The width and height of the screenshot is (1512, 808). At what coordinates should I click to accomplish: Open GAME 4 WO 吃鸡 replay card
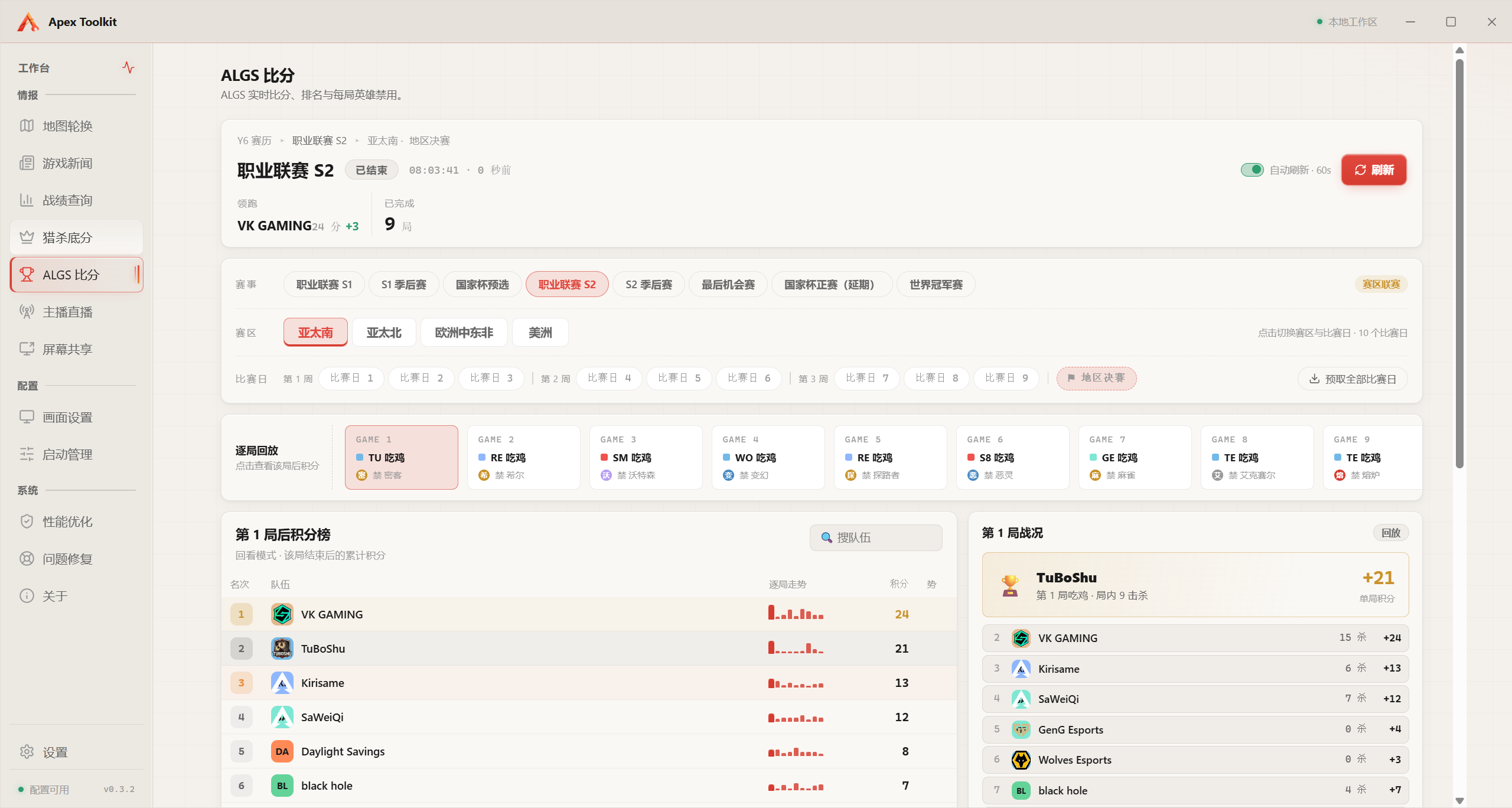768,458
